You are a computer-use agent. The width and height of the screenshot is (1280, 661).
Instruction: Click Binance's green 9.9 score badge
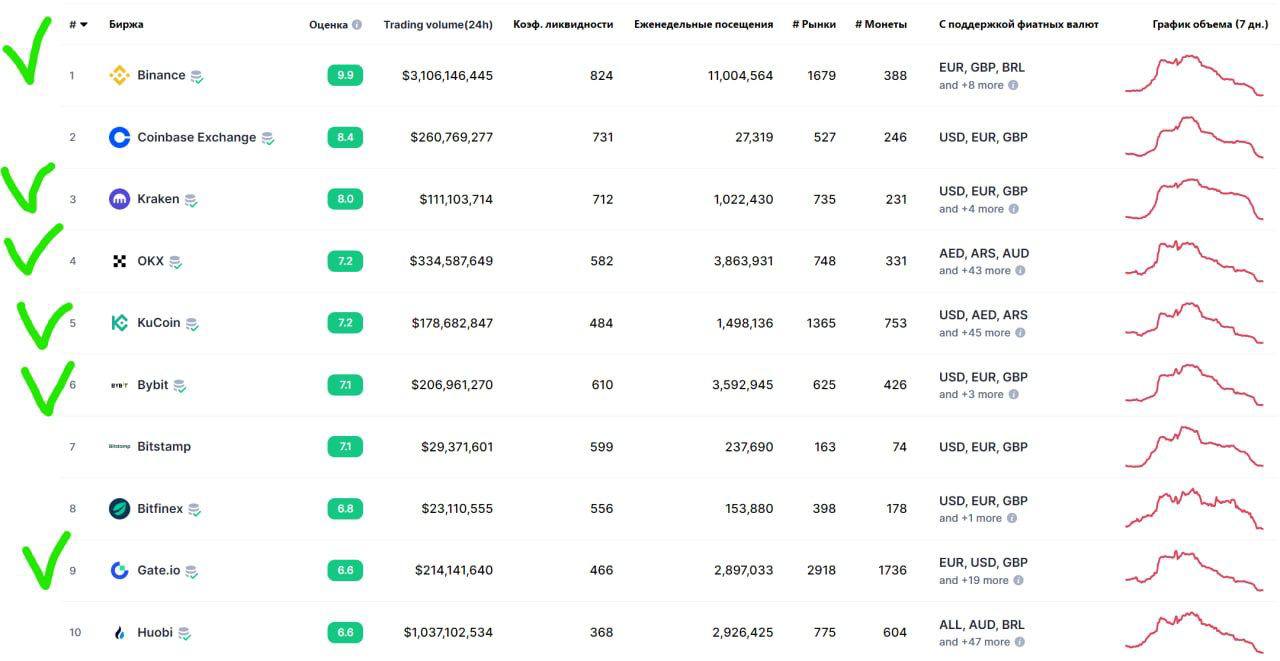click(345, 75)
